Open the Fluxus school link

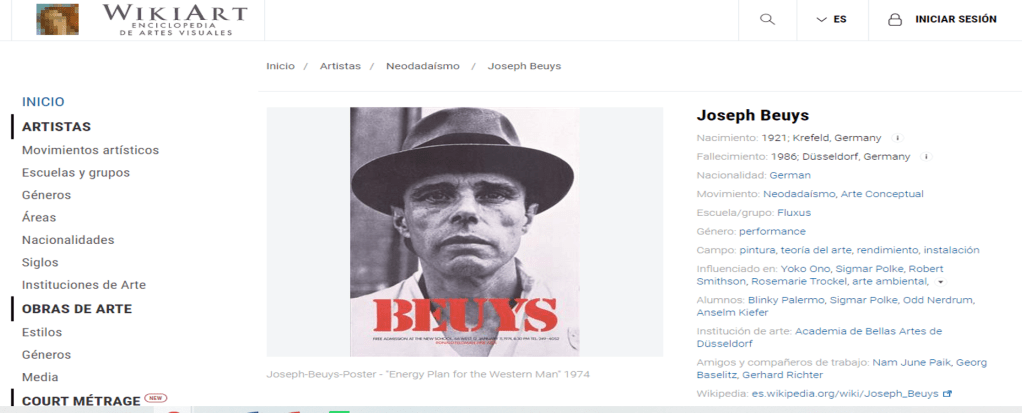point(794,213)
